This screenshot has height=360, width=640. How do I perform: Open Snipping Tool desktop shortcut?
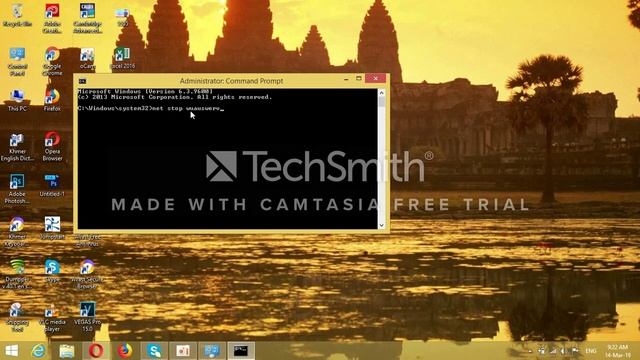click(x=17, y=318)
